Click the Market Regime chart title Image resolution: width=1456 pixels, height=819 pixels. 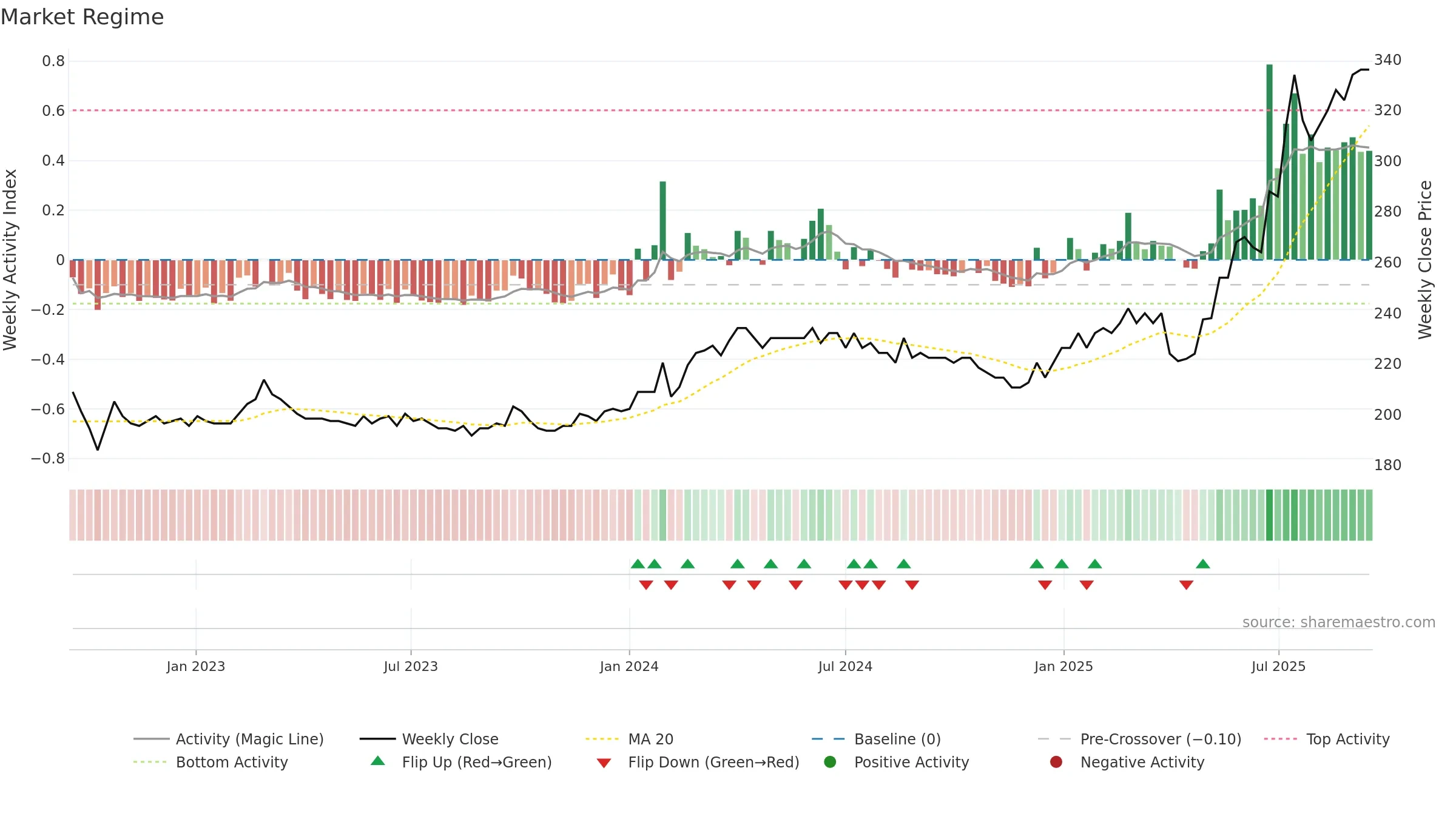(82, 17)
